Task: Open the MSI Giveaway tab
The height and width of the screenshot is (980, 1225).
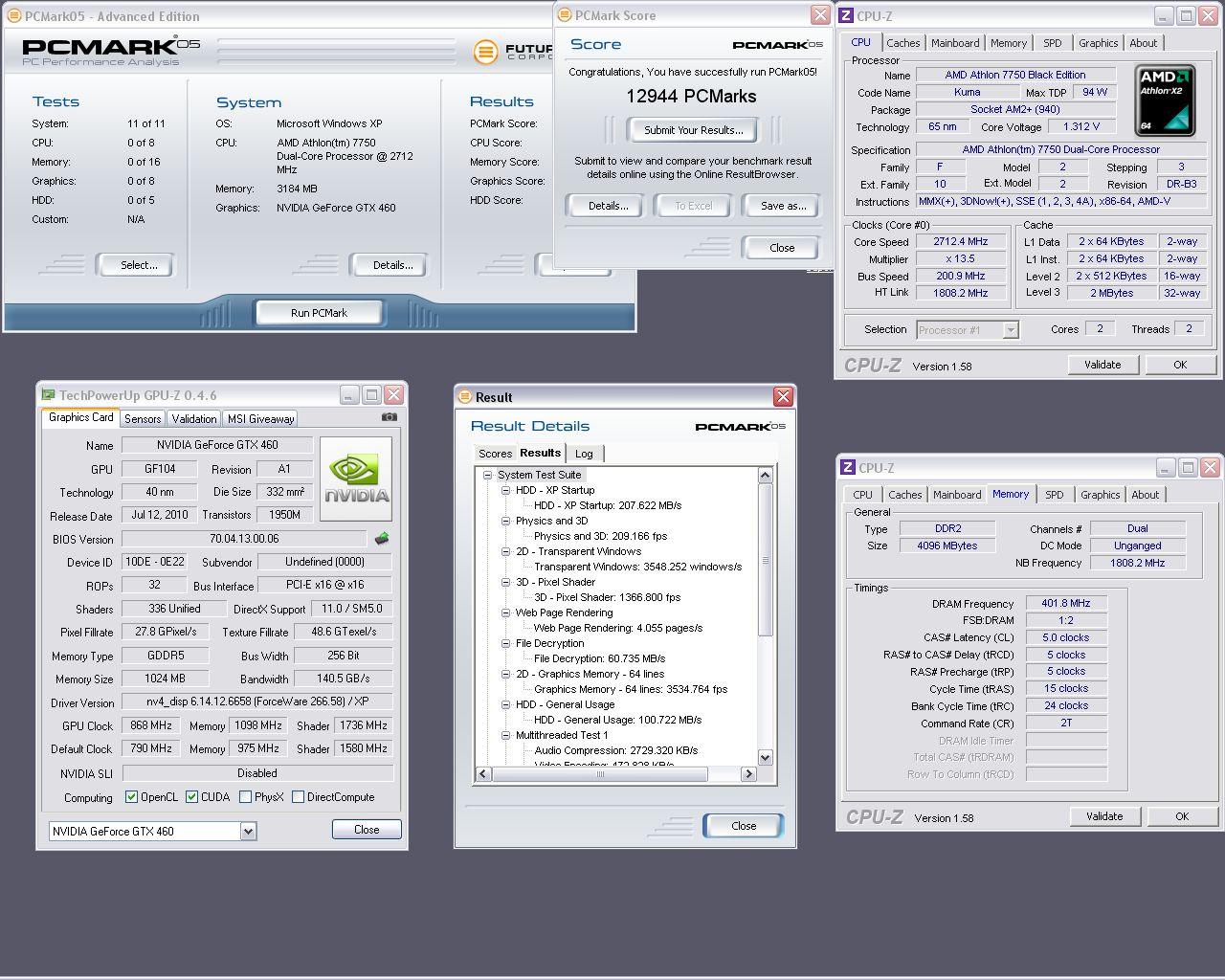Action: [x=260, y=419]
